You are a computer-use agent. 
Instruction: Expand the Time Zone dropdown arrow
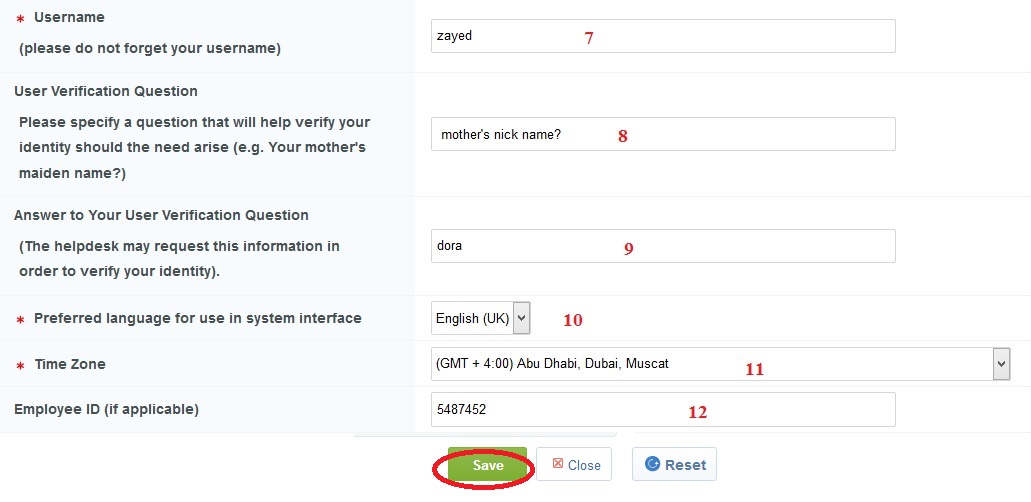(1001, 364)
